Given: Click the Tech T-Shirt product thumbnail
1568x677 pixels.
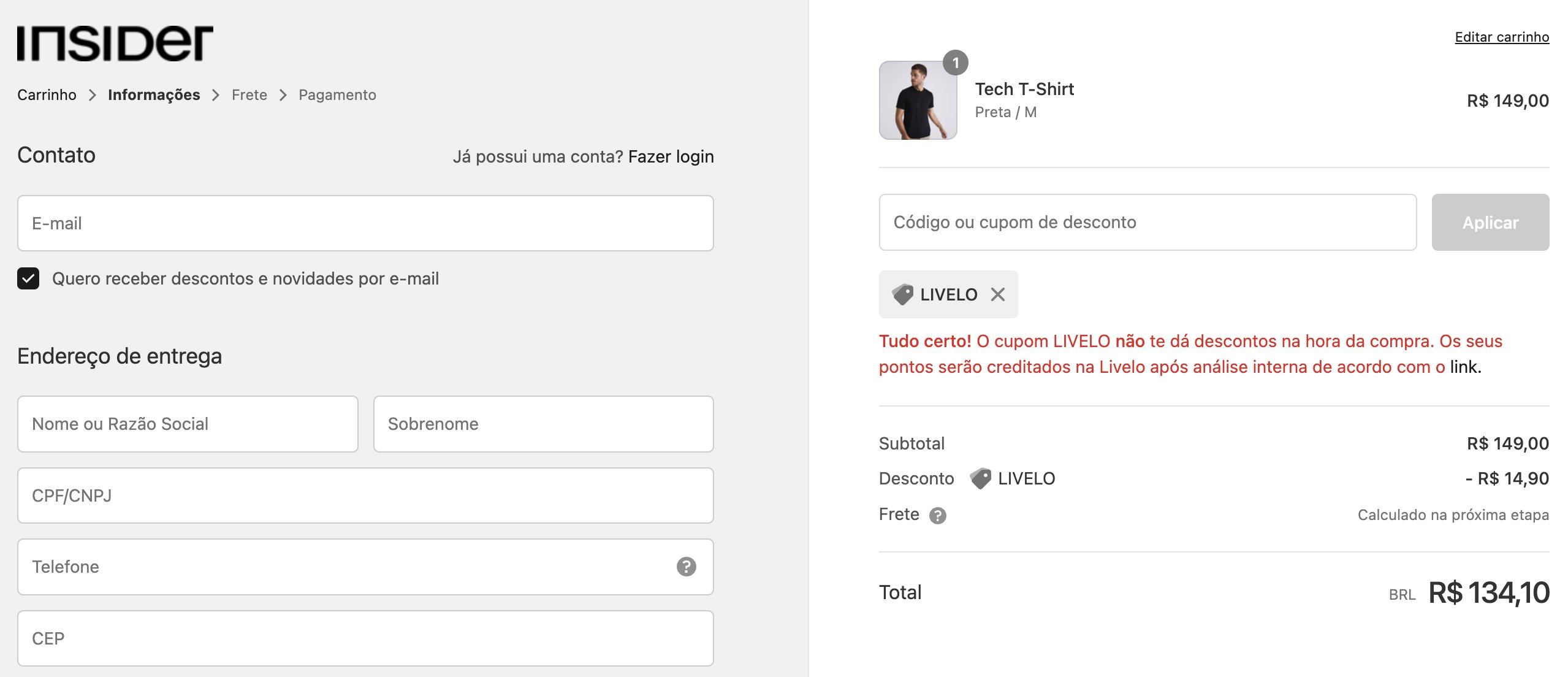Looking at the screenshot, I should point(918,100).
